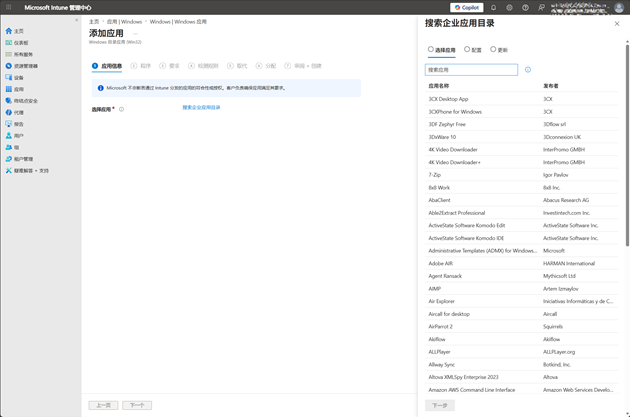Open the notifications bell

pyautogui.click(x=493, y=7)
